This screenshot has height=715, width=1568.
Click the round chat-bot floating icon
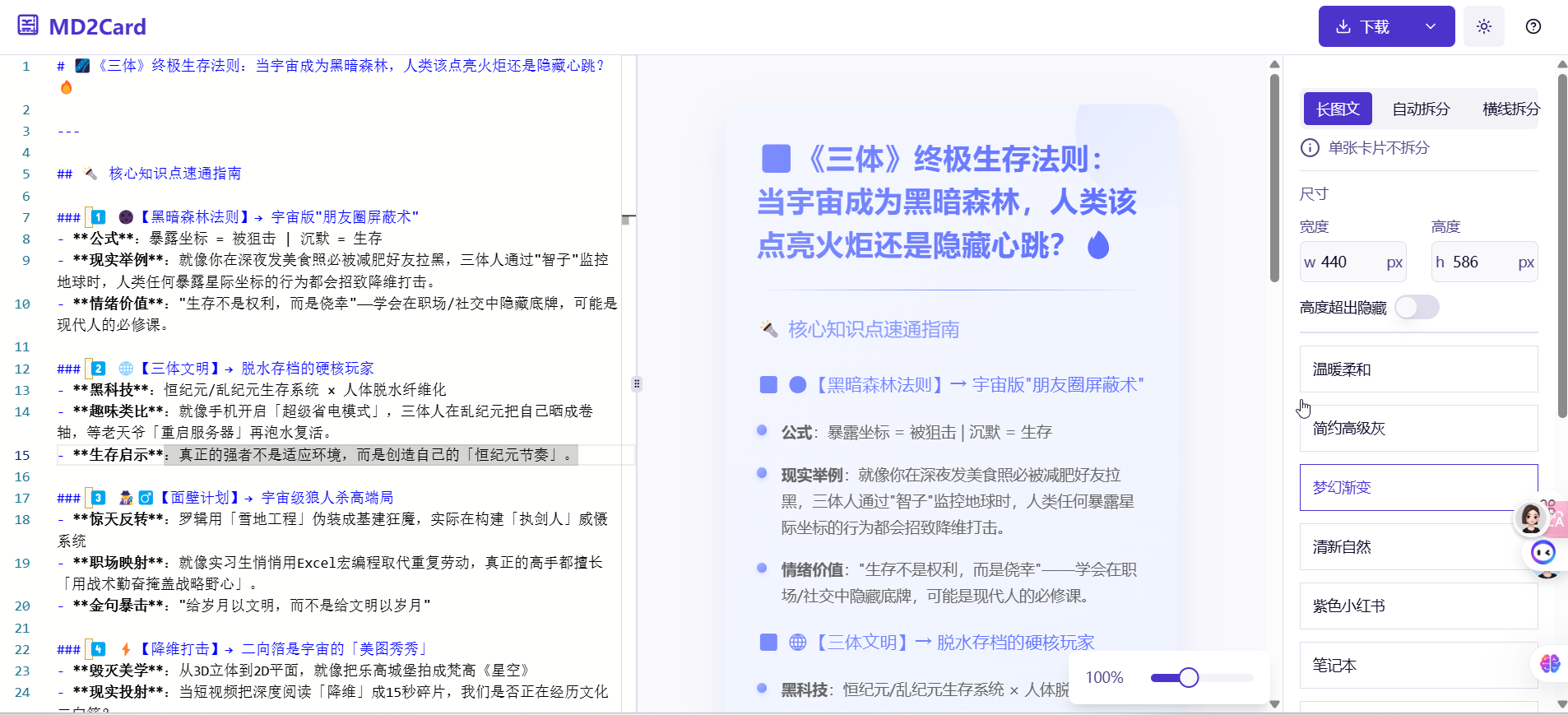pos(1543,552)
